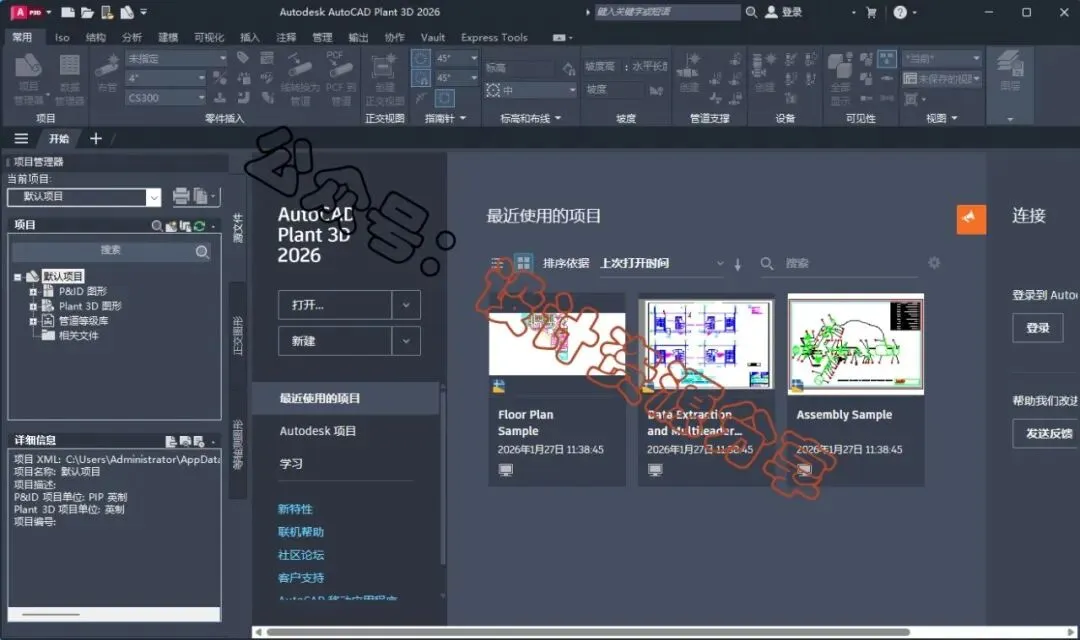This screenshot has height=640, width=1080.
Task: Click the New file icon in quick access toolbar
Action: click(68, 12)
